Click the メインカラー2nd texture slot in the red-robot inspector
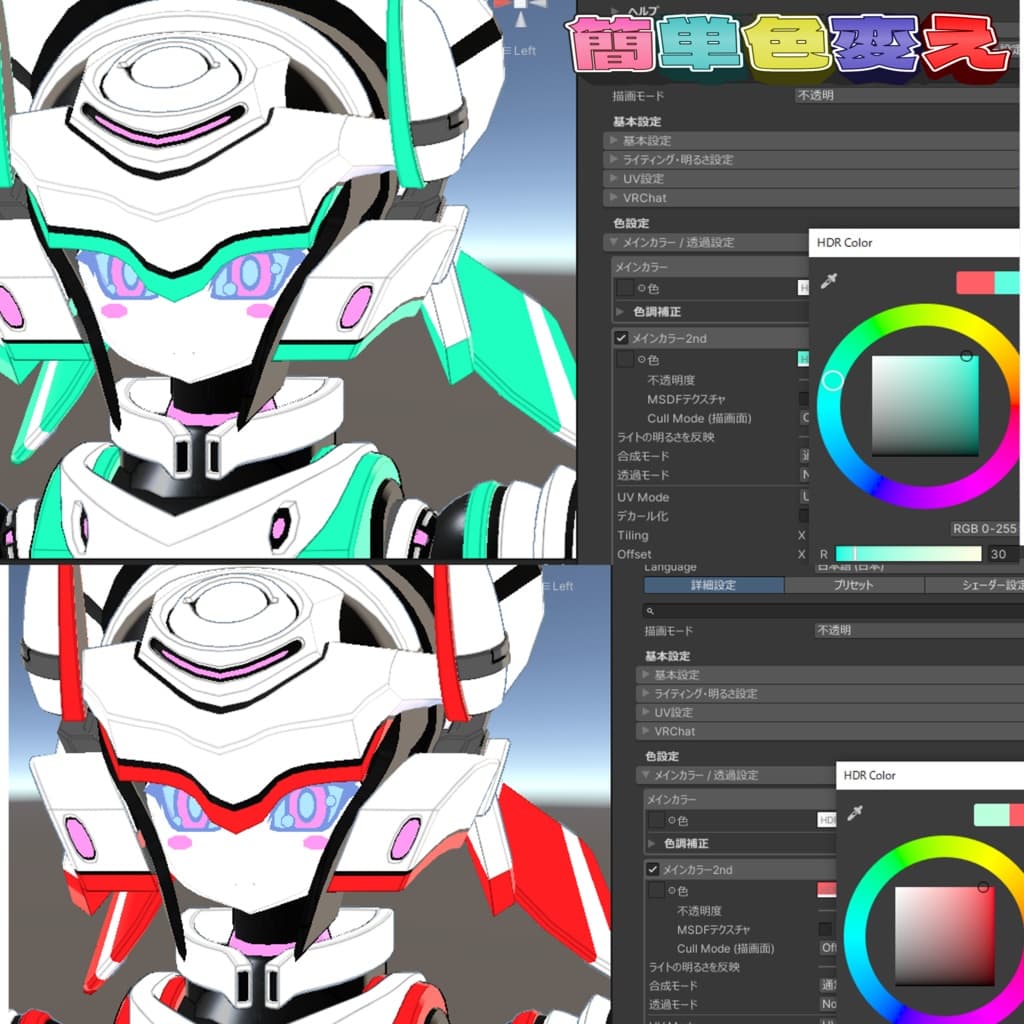 (x=655, y=890)
